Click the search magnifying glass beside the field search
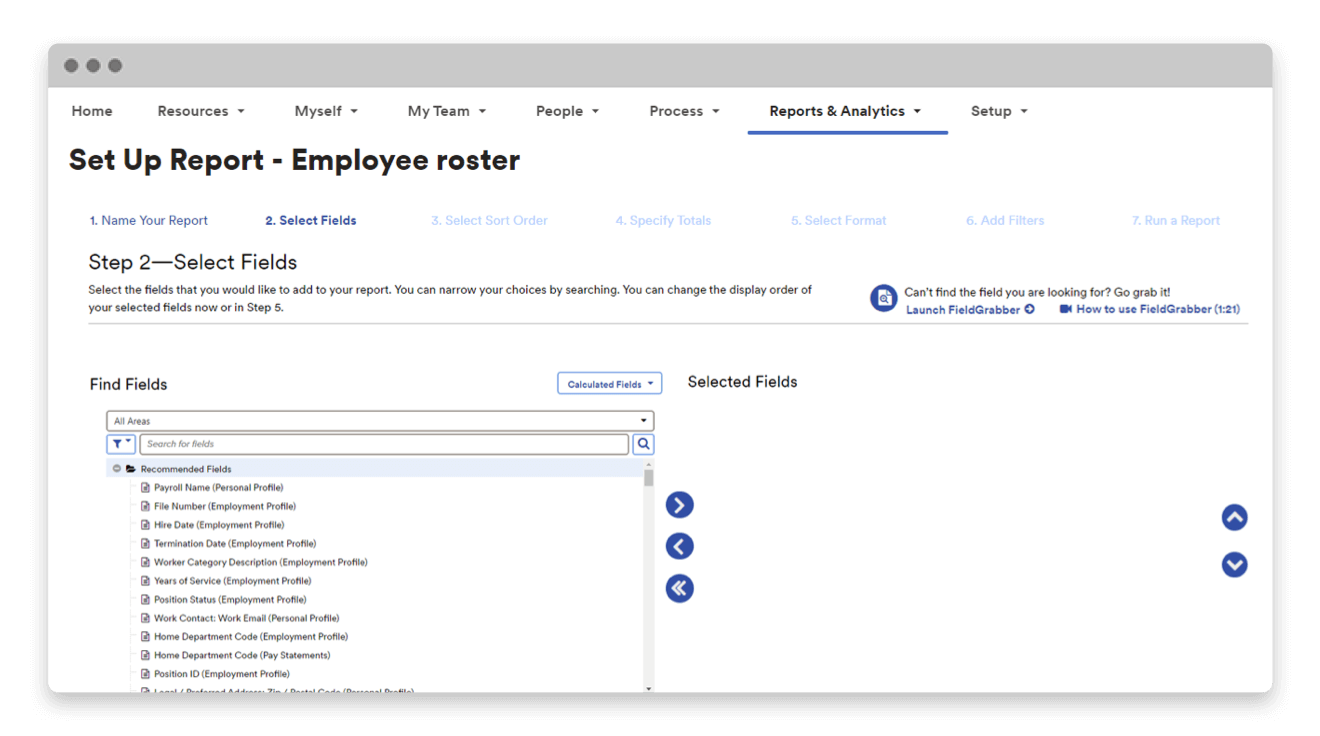The image size is (1320, 736). (x=643, y=443)
